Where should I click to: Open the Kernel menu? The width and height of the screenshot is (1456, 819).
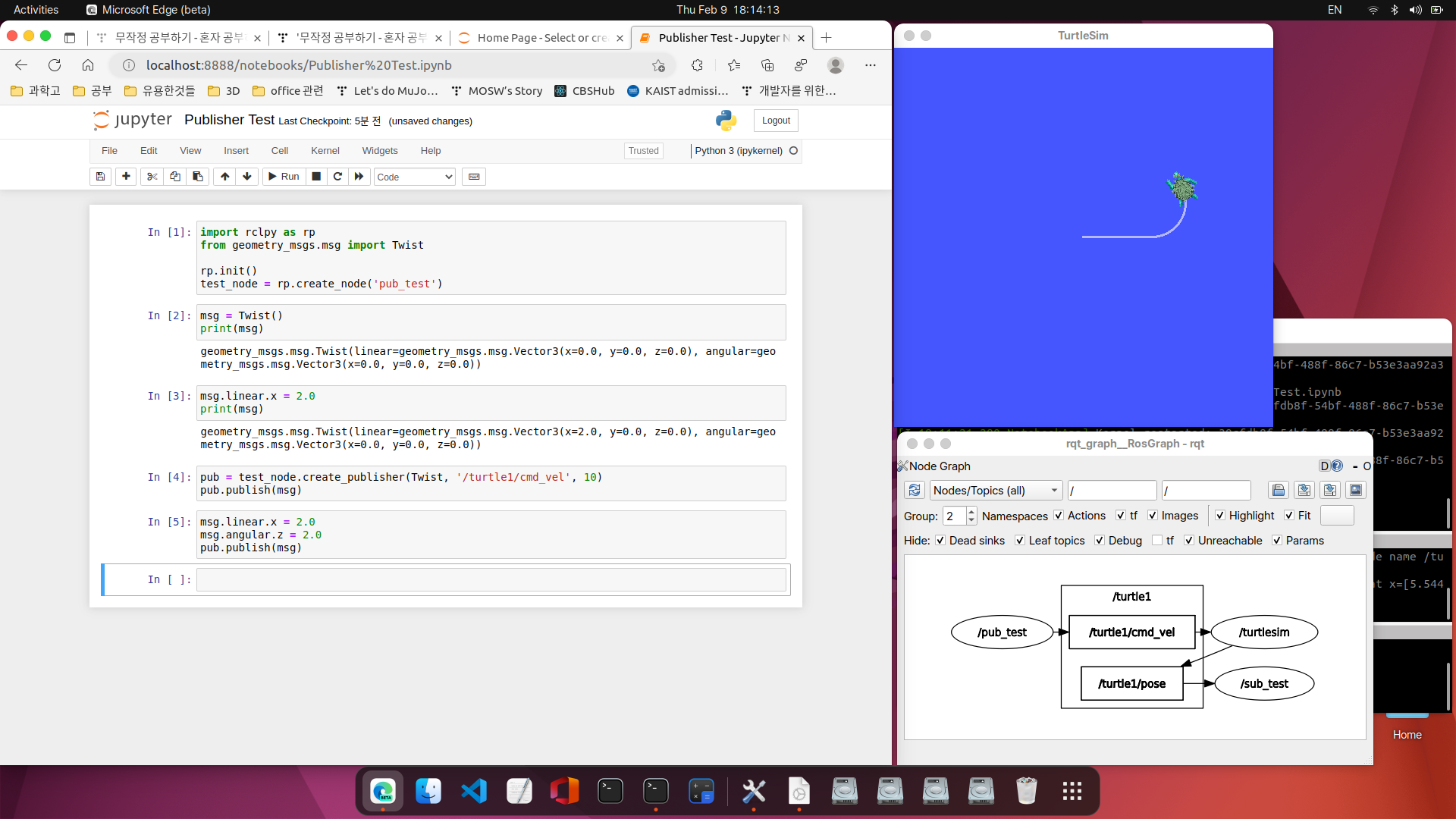(x=325, y=151)
